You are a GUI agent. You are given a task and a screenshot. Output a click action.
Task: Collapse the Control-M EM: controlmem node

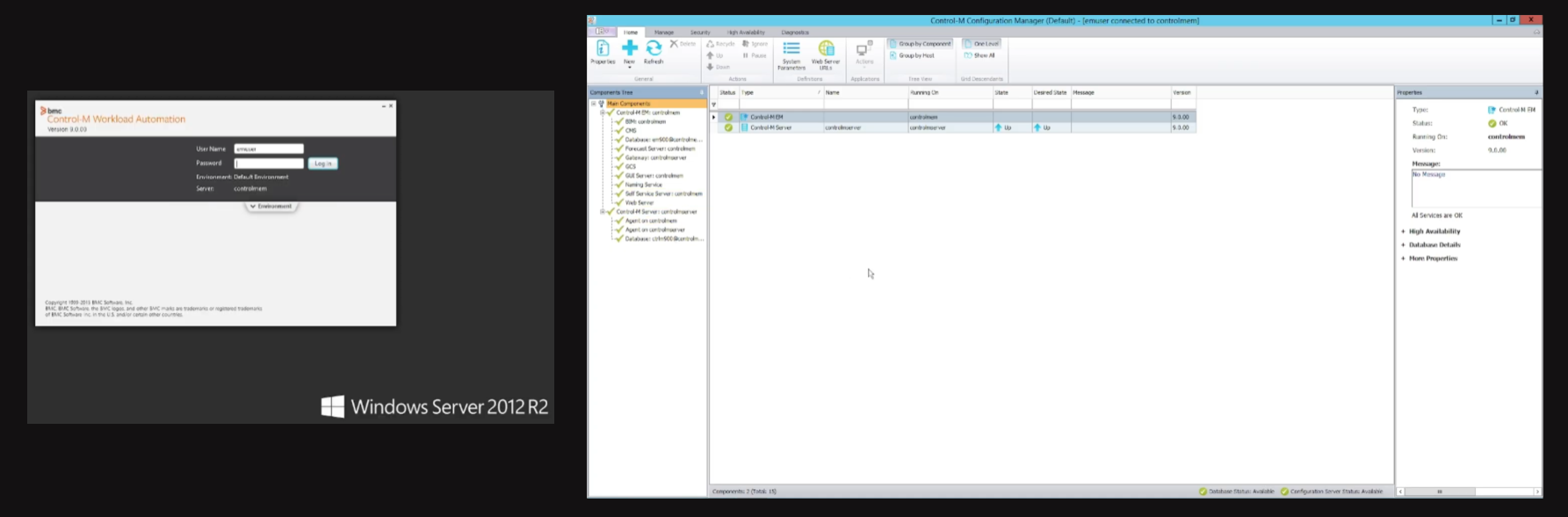603,113
